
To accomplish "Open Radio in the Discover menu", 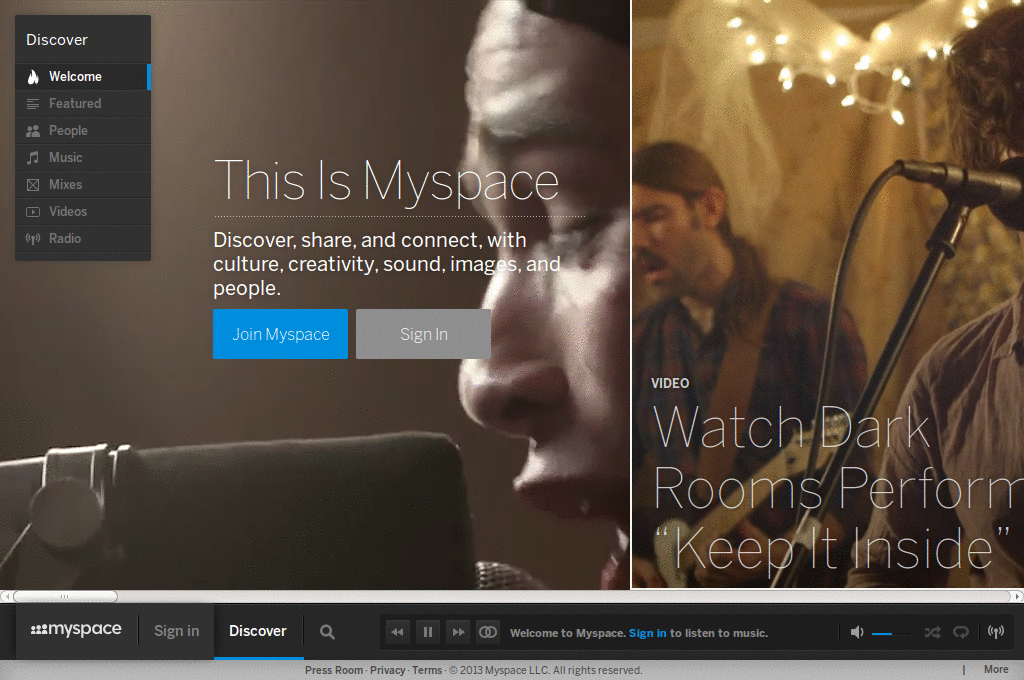I will click(83, 238).
